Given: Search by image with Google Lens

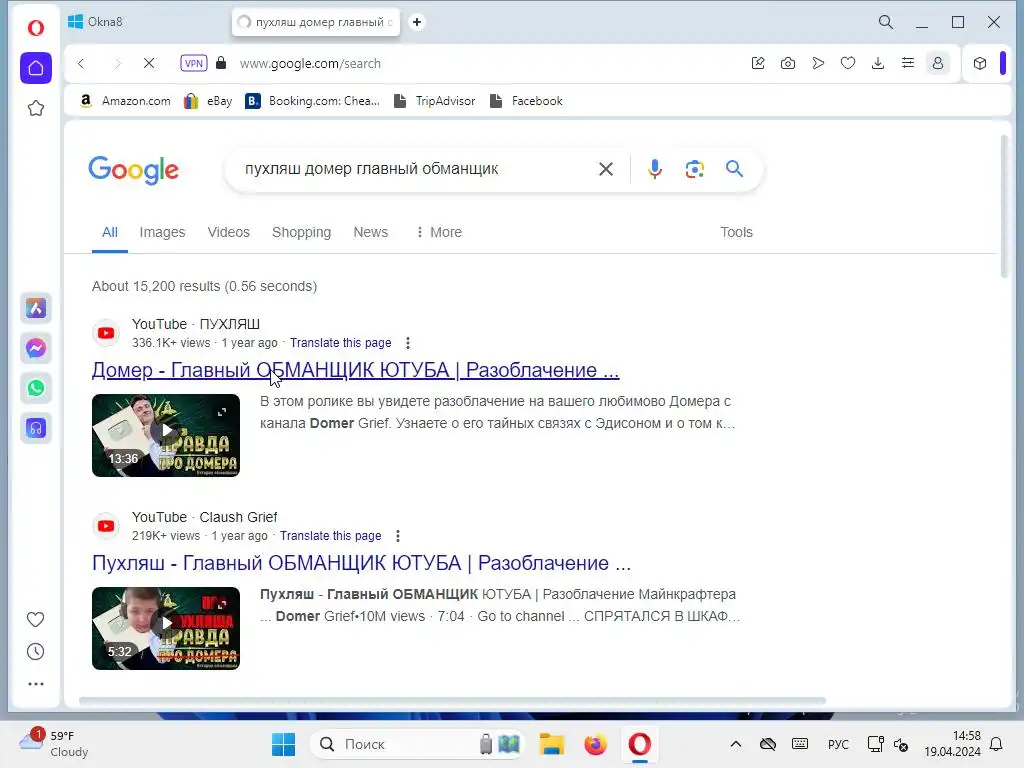Looking at the screenshot, I should [x=694, y=169].
